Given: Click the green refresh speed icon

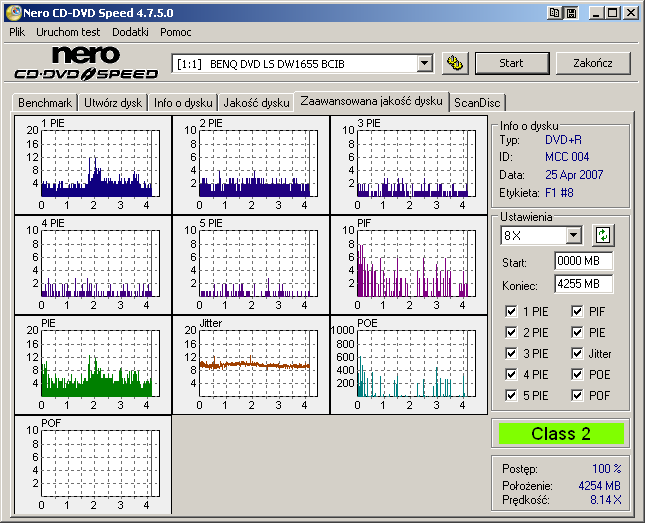Looking at the screenshot, I should coord(602,235).
